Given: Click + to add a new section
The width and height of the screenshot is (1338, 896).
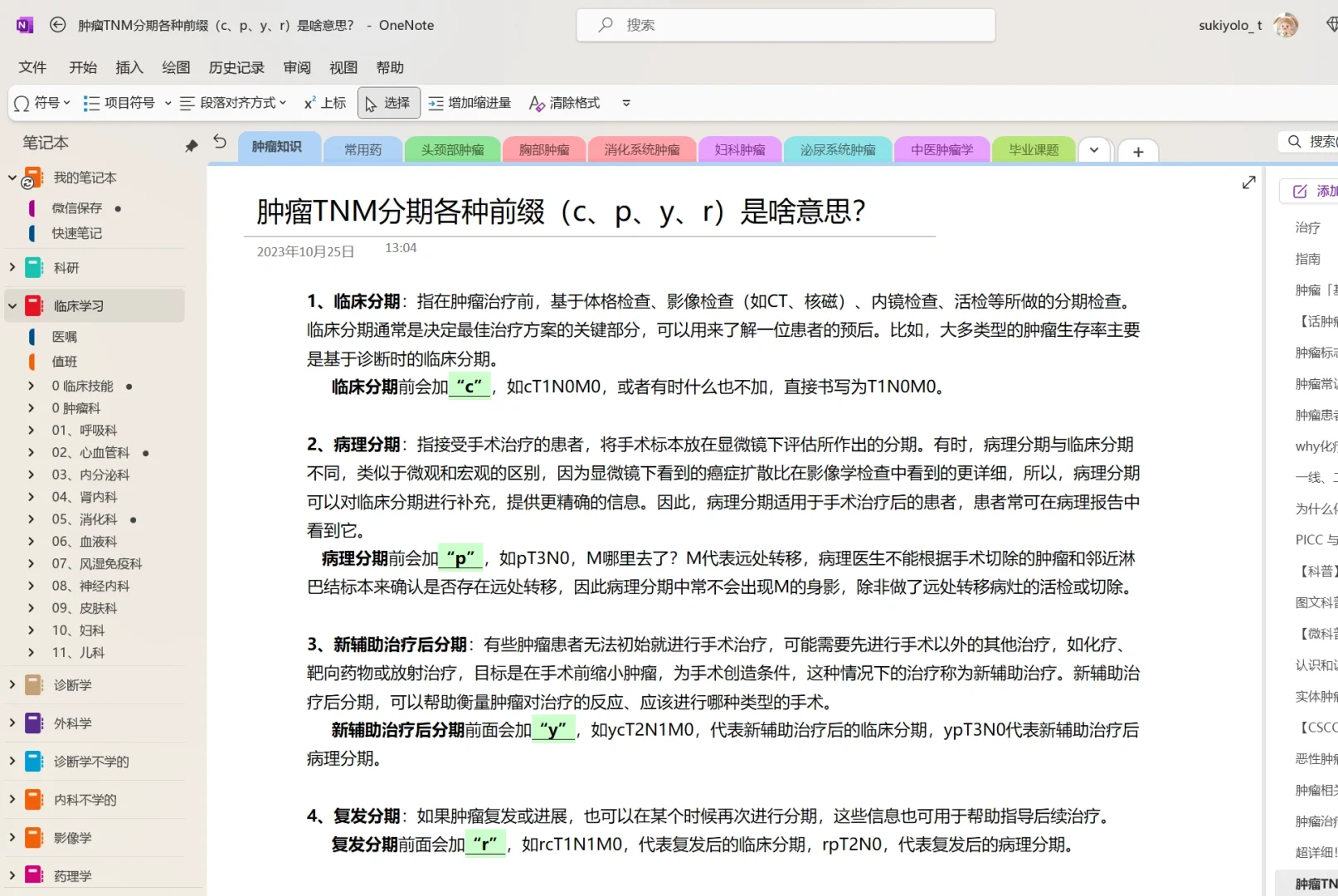Looking at the screenshot, I should coord(1137,152).
